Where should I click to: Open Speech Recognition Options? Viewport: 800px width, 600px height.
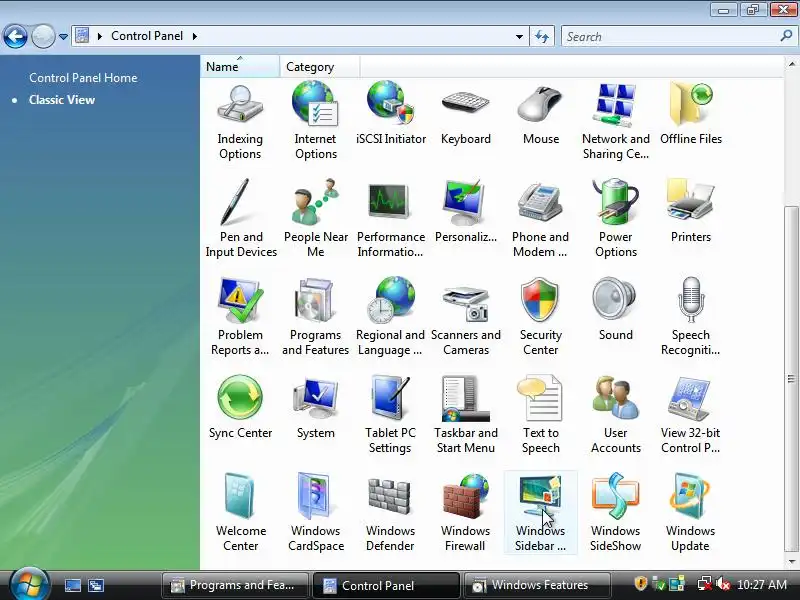point(691,316)
